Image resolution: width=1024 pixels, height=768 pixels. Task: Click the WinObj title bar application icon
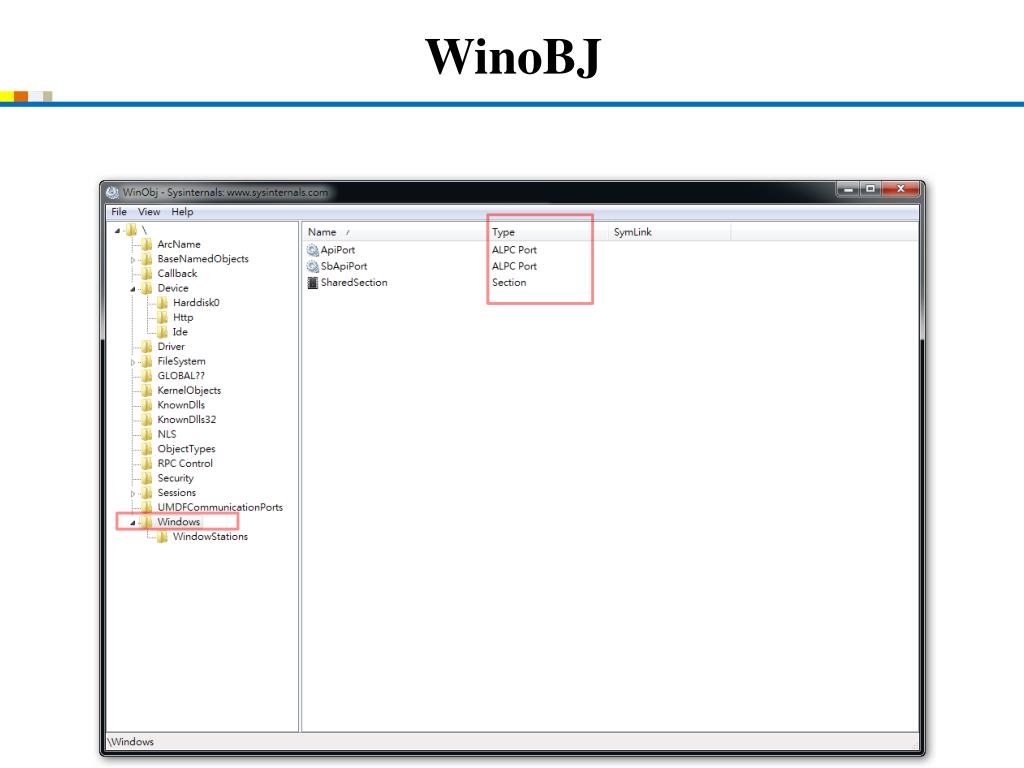tap(112, 192)
